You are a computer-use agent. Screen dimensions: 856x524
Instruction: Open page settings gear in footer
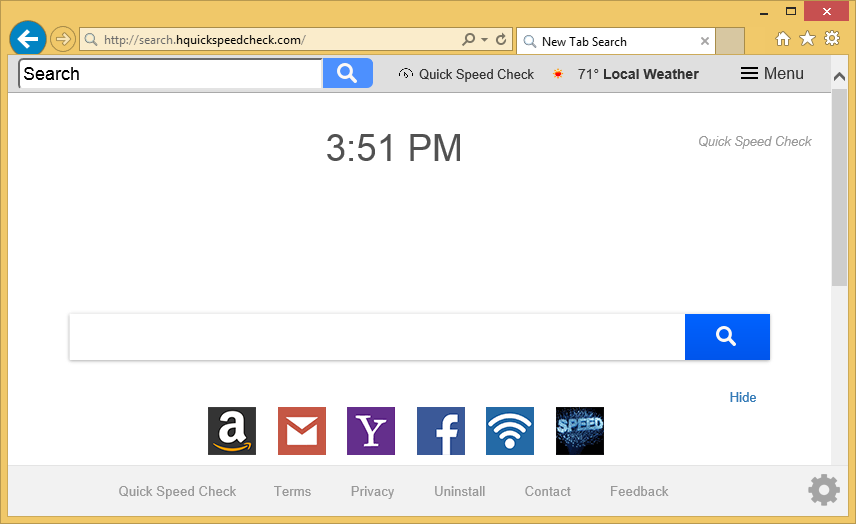[823, 490]
